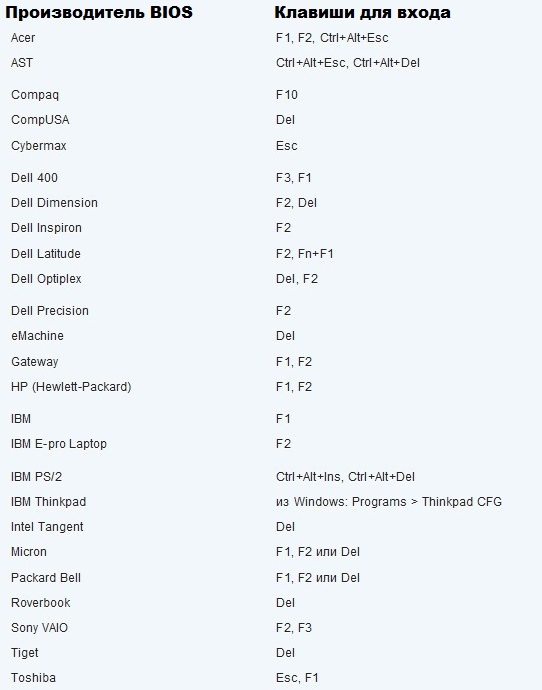The image size is (542, 690).
Task: Click the 'Клавиши для входа' column header
Action: click(x=363, y=13)
